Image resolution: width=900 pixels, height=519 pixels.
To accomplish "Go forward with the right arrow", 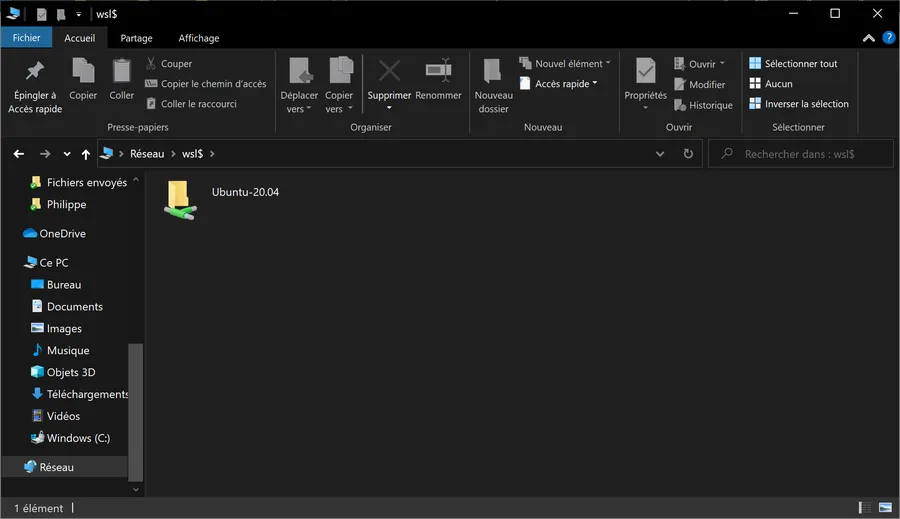I will click(x=45, y=154).
